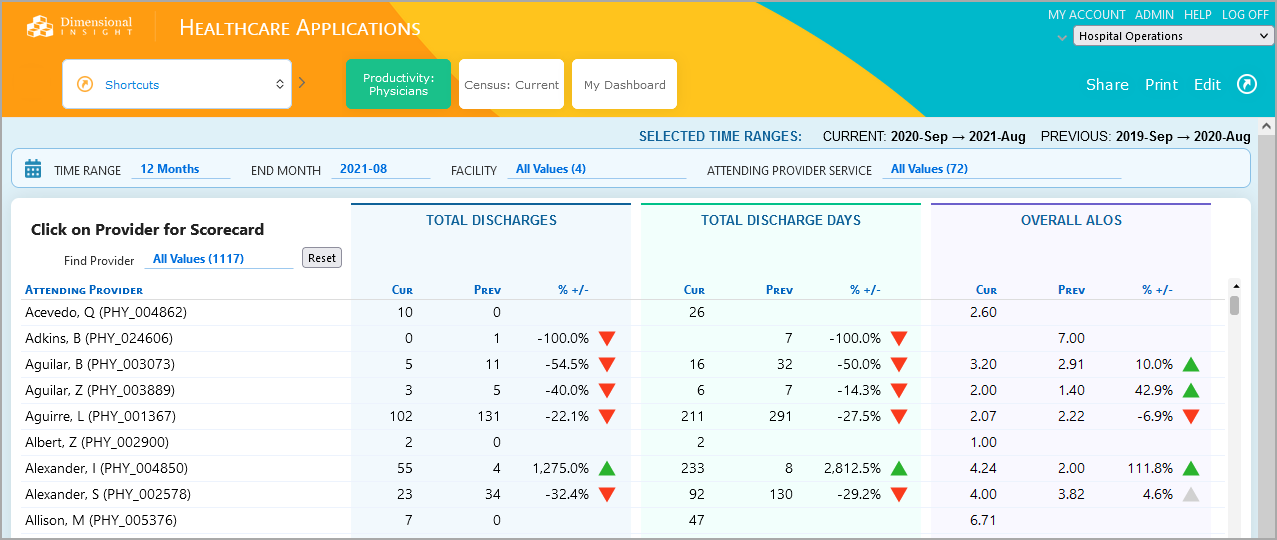Click green up arrow for Alexander, I discharges
The image size is (1277, 540).
[x=606, y=468]
